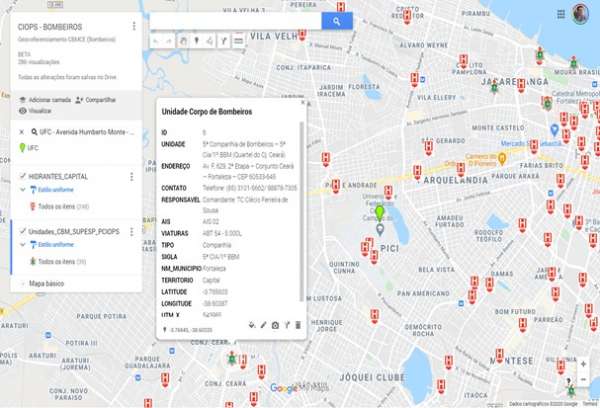Click the Compartilhar button

[x=97, y=100]
